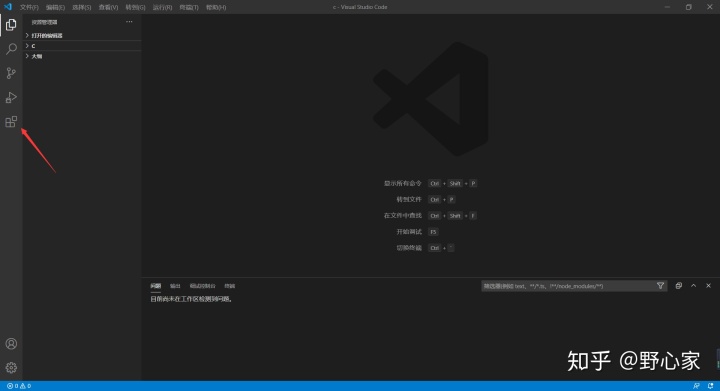Open the Extensions view

pos(11,122)
